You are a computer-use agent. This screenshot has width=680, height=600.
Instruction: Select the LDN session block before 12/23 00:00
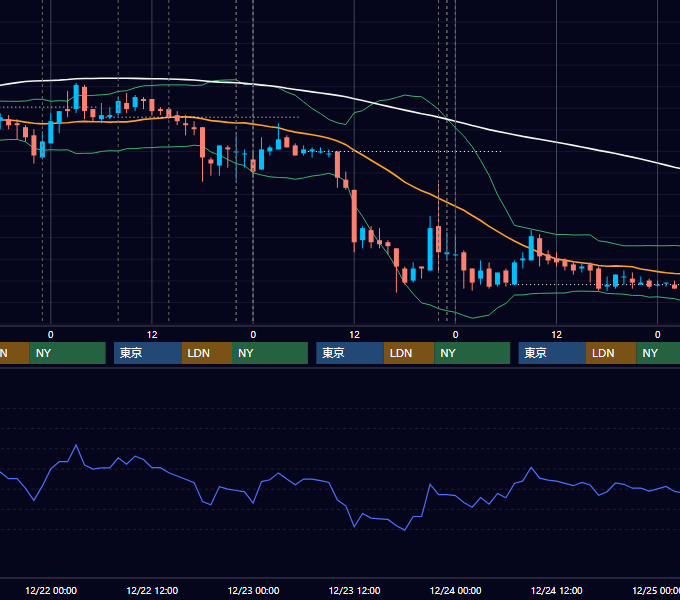click(206, 353)
